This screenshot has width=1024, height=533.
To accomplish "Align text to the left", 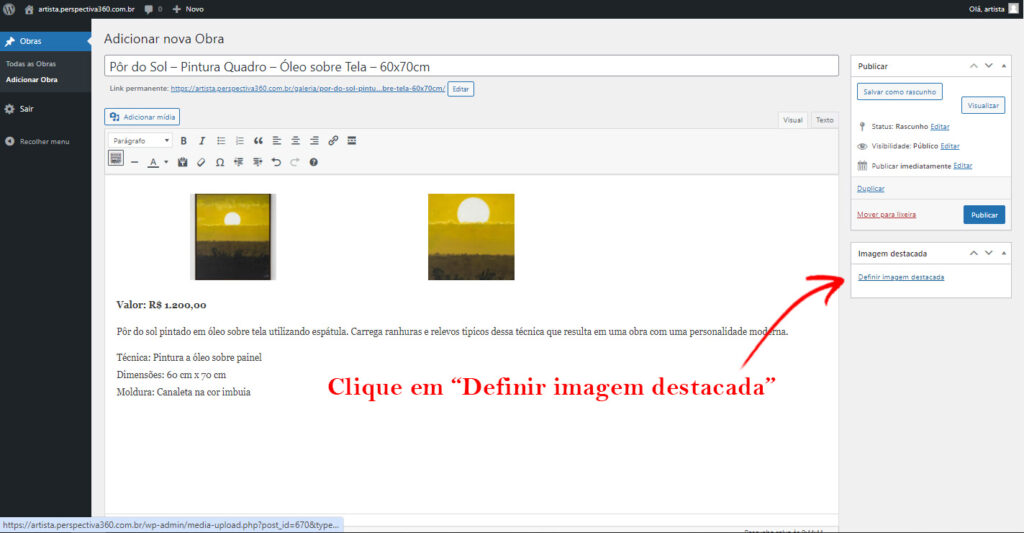I will (277, 140).
